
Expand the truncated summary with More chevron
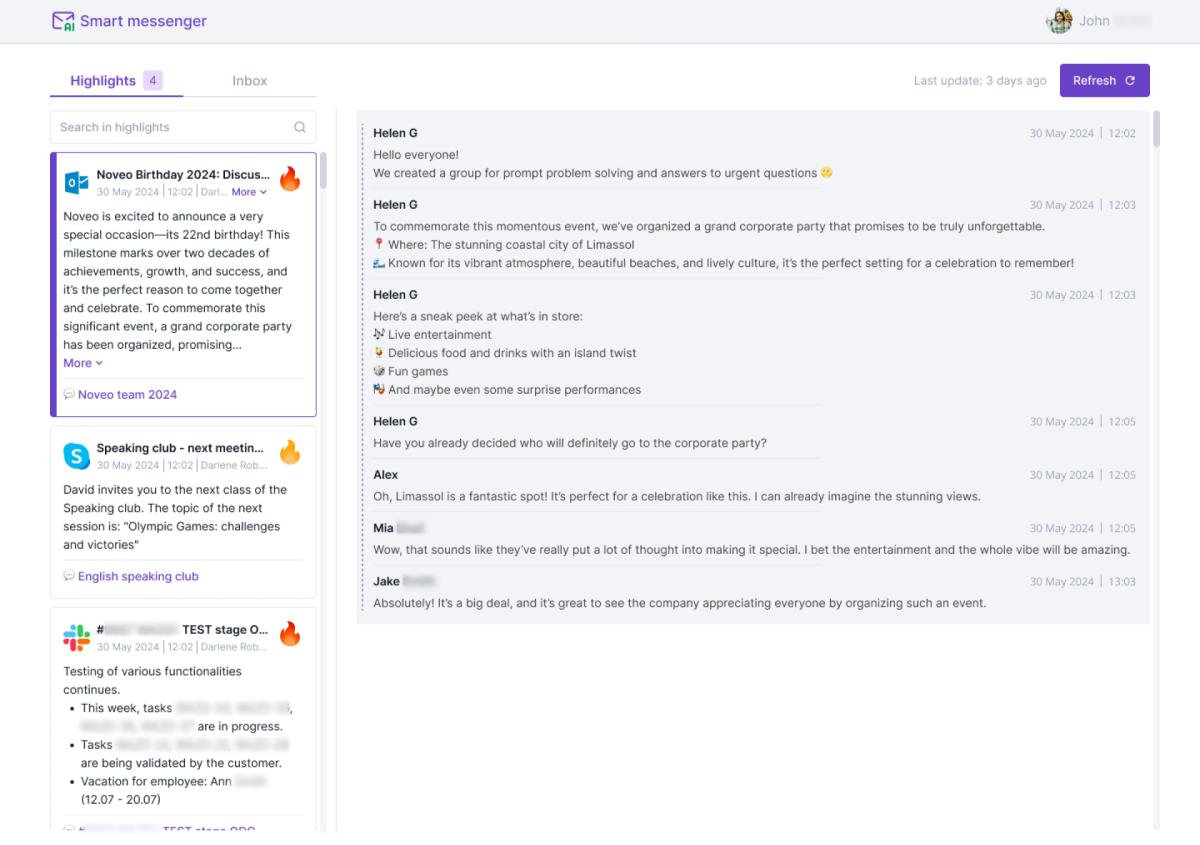[83, 363]
